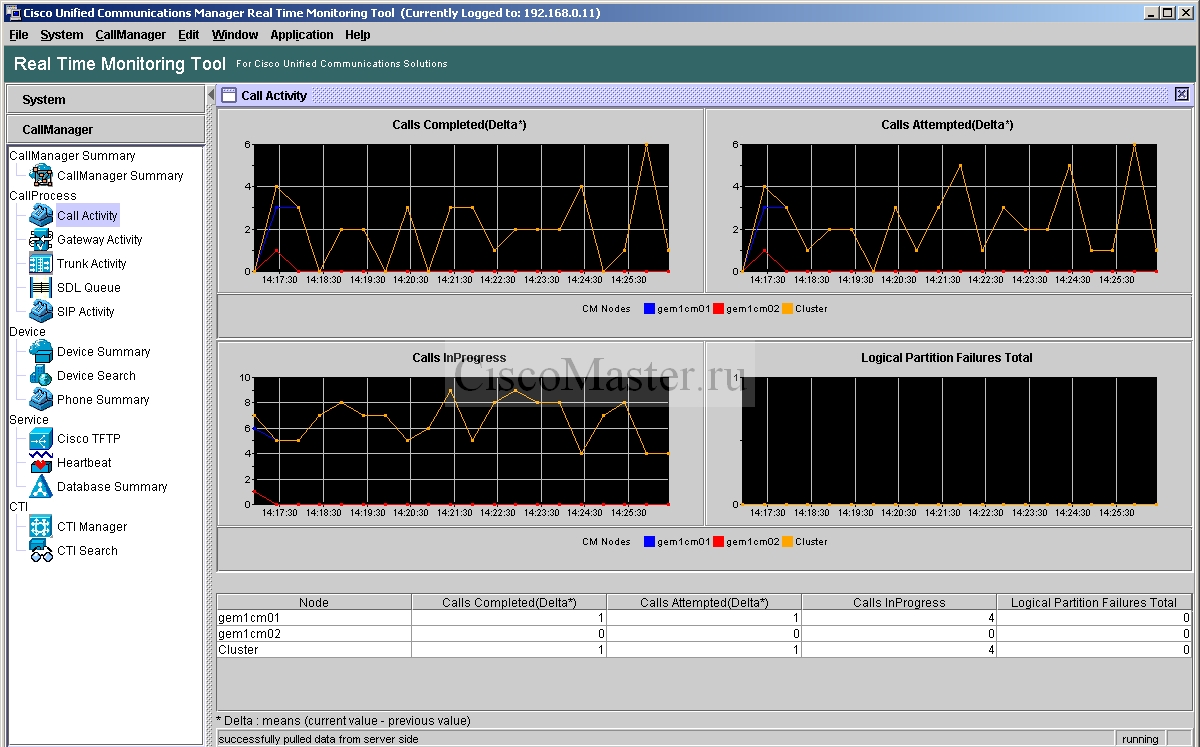Click the running status indicator
This screenshot has width=1200, height=747.
[1140, 739]
